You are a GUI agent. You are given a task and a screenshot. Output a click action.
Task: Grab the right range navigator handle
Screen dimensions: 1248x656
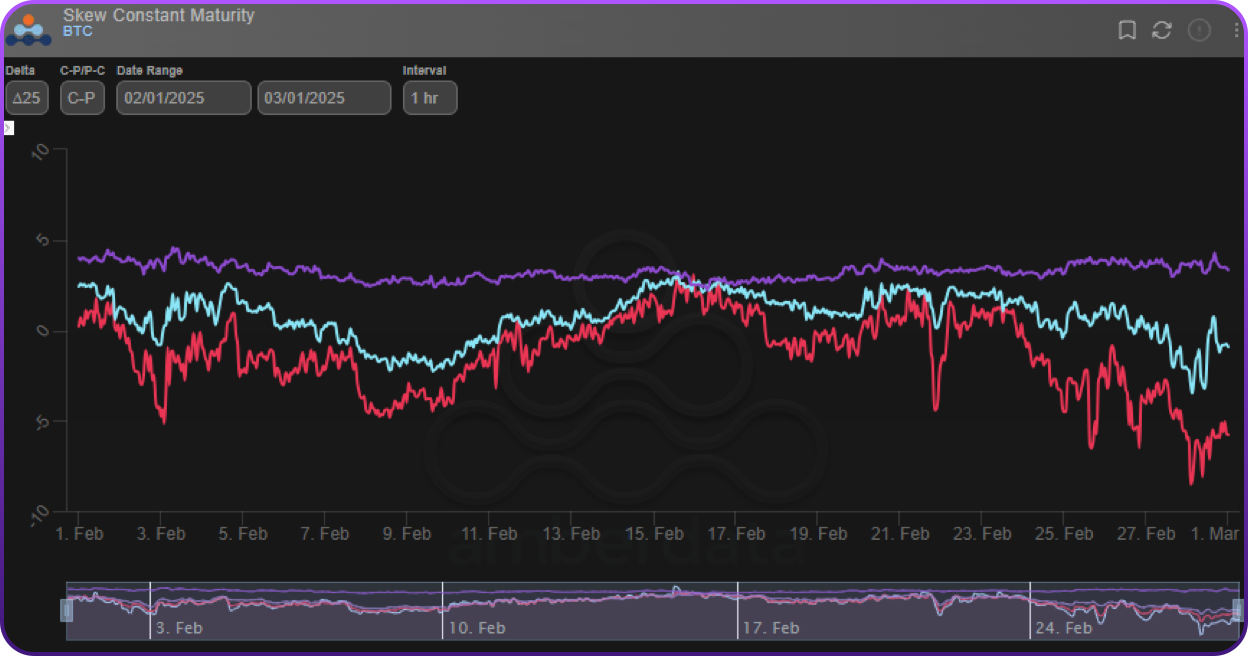pyautogui.click(x=1238, y=610)
